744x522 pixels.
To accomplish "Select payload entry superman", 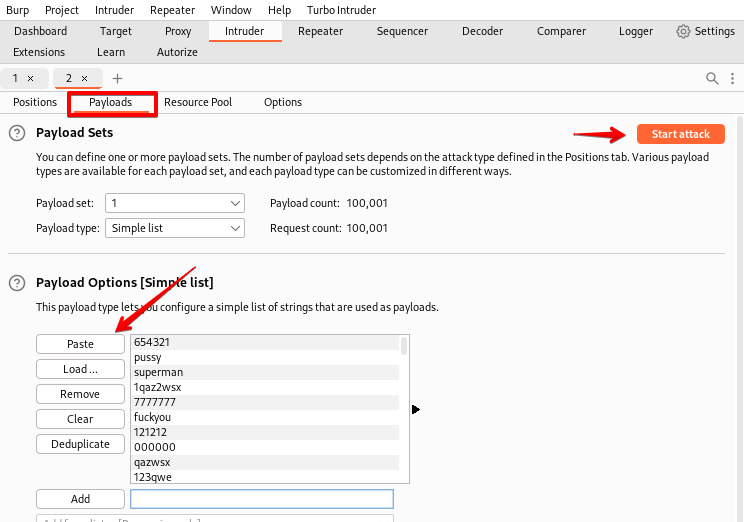I will click(x=265, y=373).
